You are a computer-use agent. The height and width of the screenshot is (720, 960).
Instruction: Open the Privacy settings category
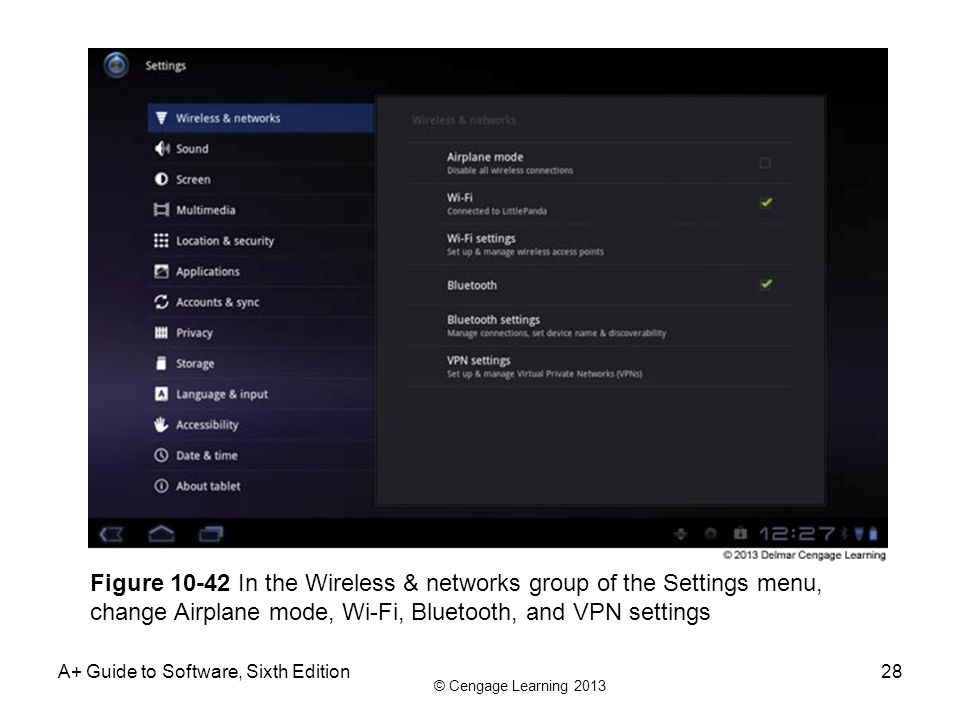pos(261,332)
